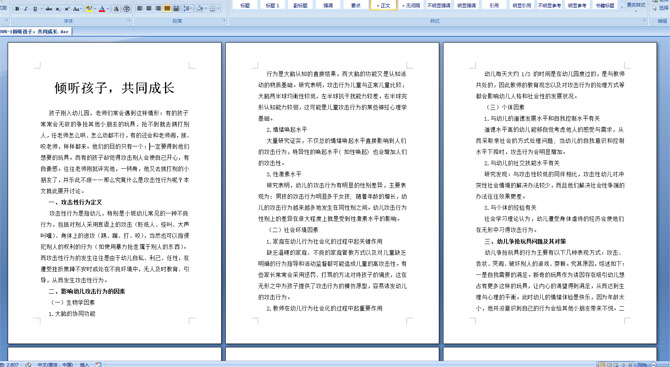Apply distributed alignment
Screen dimensions: 670x367
[176, 9]
